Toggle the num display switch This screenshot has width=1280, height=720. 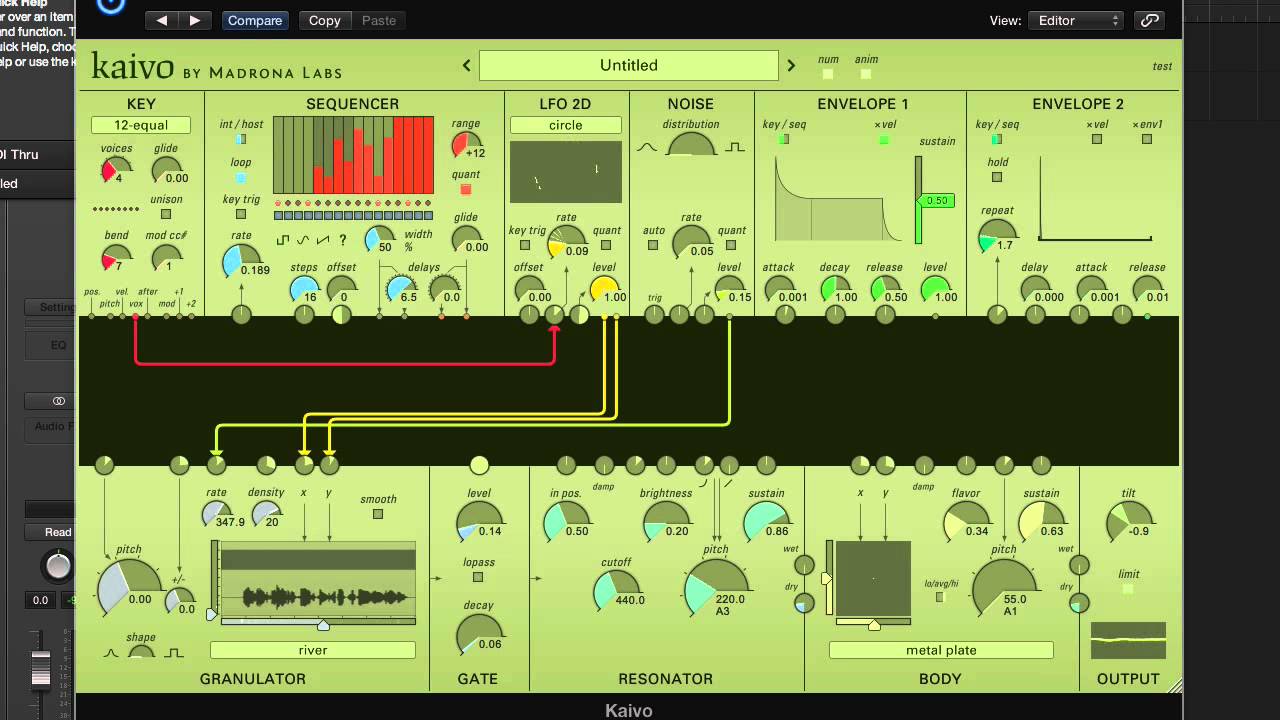(x=828, y=74)
